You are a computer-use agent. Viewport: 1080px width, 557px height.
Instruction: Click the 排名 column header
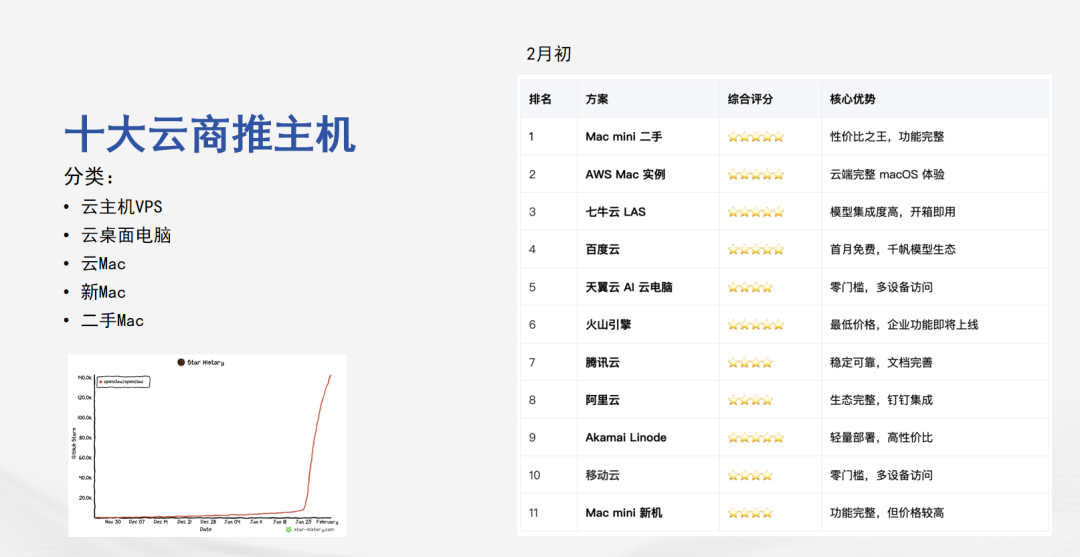[541, 99]
